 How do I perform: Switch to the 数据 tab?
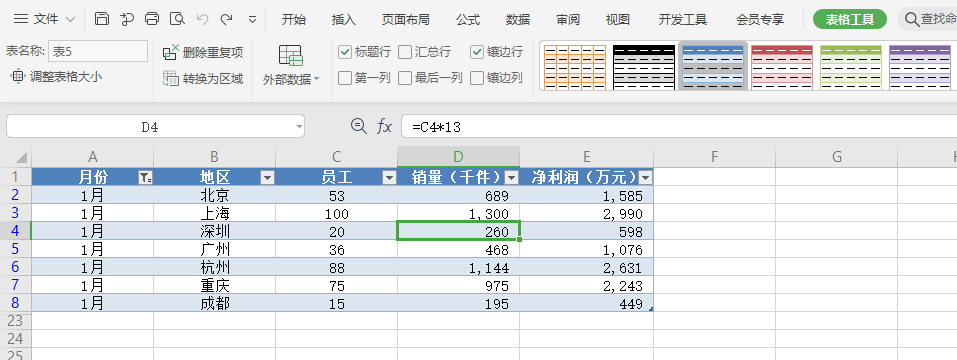coord(518,20)
